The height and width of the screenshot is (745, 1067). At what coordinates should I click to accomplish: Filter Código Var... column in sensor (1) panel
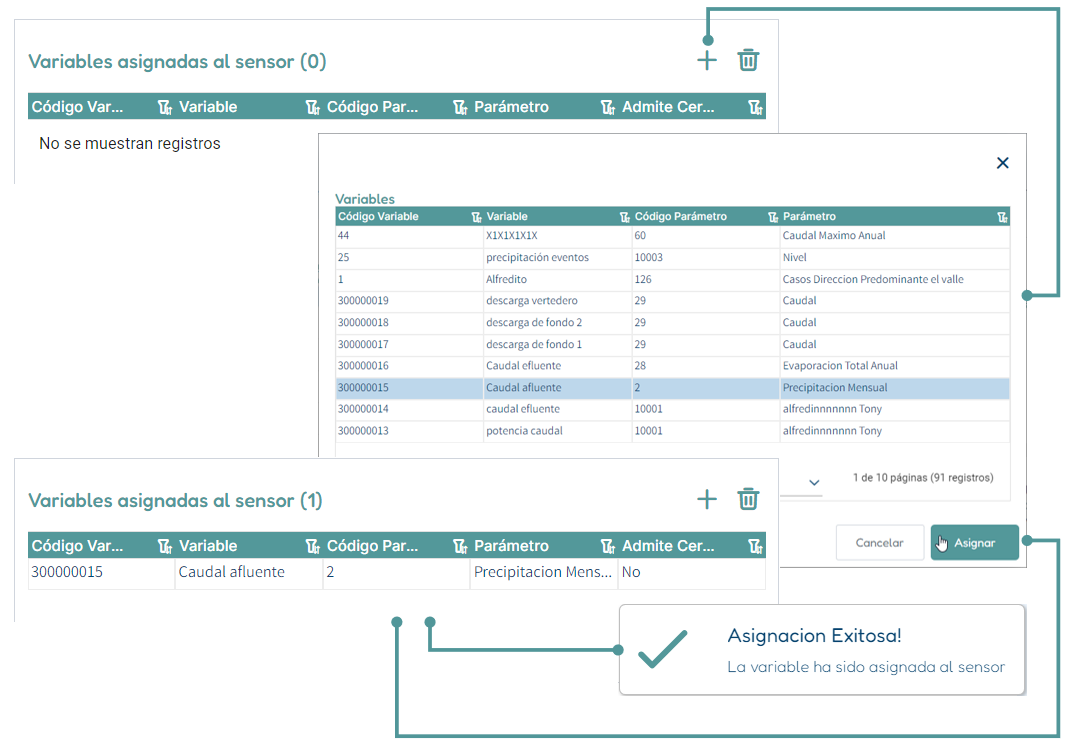[165, 546]
